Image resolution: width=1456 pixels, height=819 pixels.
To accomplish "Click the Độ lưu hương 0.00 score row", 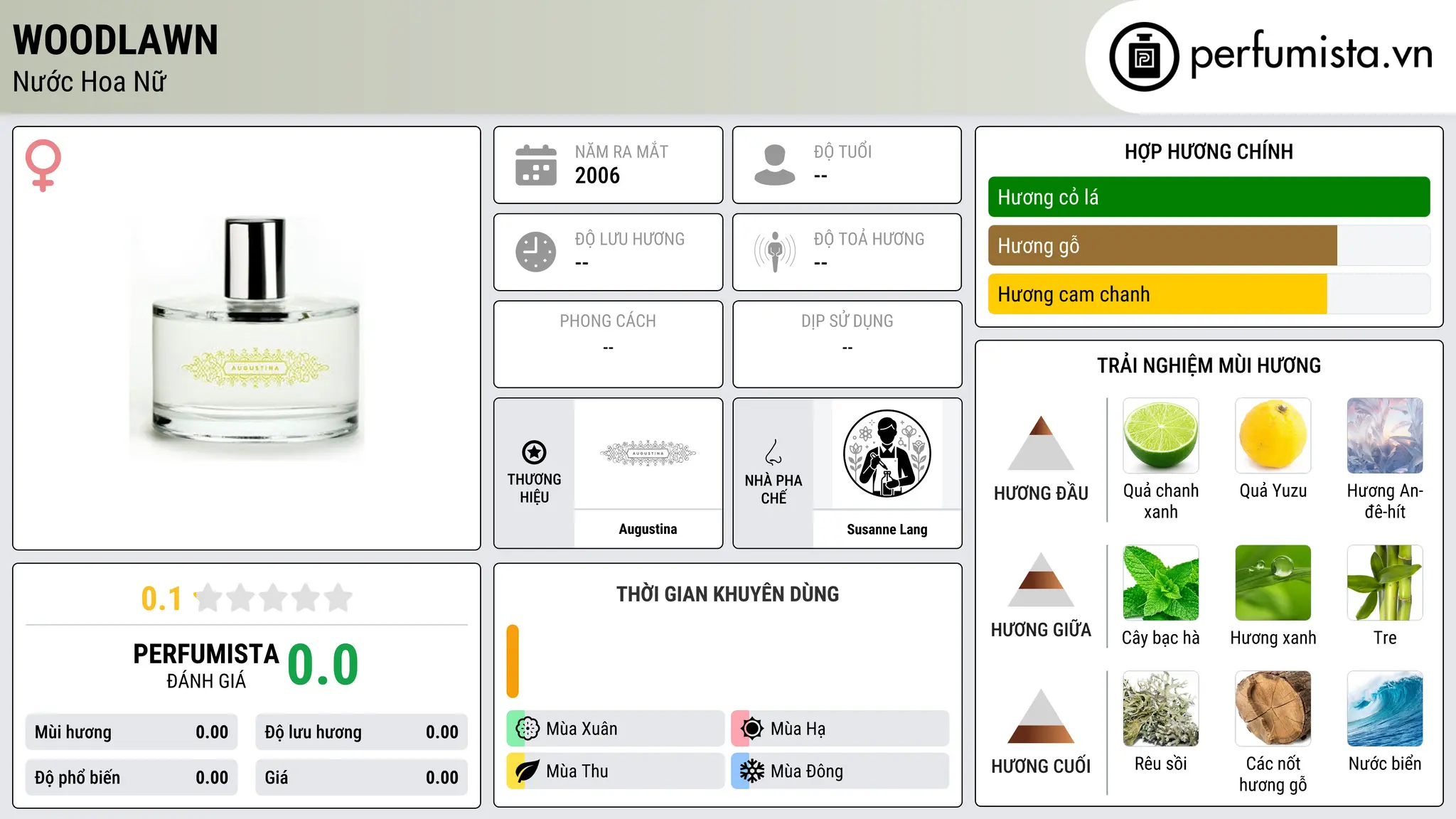I will tap(362, 732).
